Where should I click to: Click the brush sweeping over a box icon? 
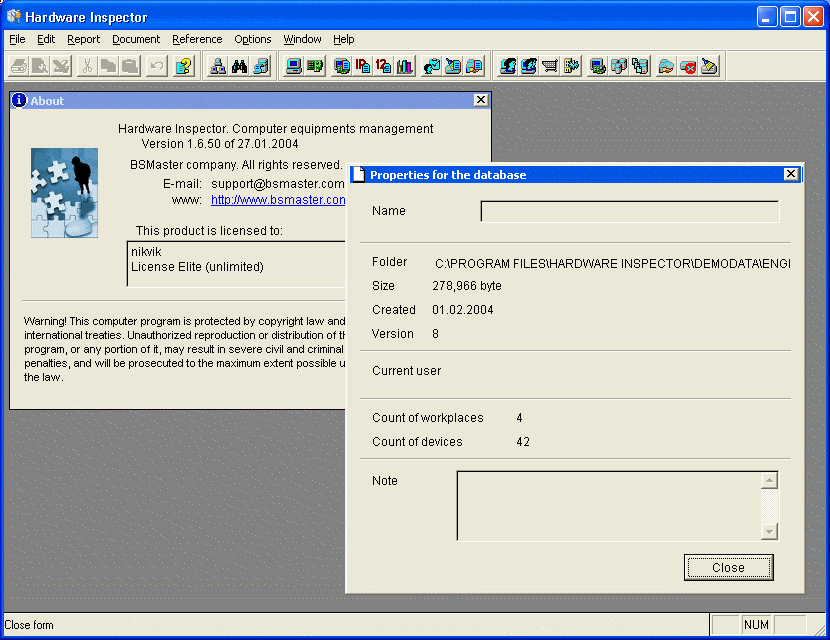pyautogui.click(x=709, y=66)
